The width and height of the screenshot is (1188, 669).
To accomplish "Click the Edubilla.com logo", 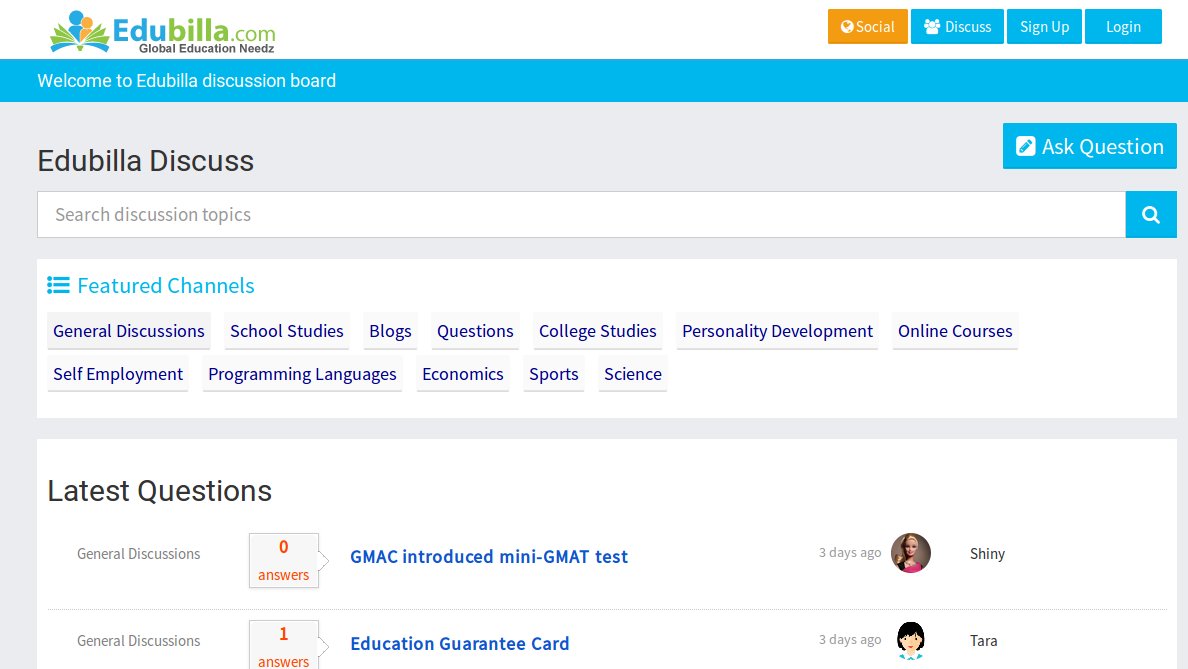I will [x=162, y=32].
